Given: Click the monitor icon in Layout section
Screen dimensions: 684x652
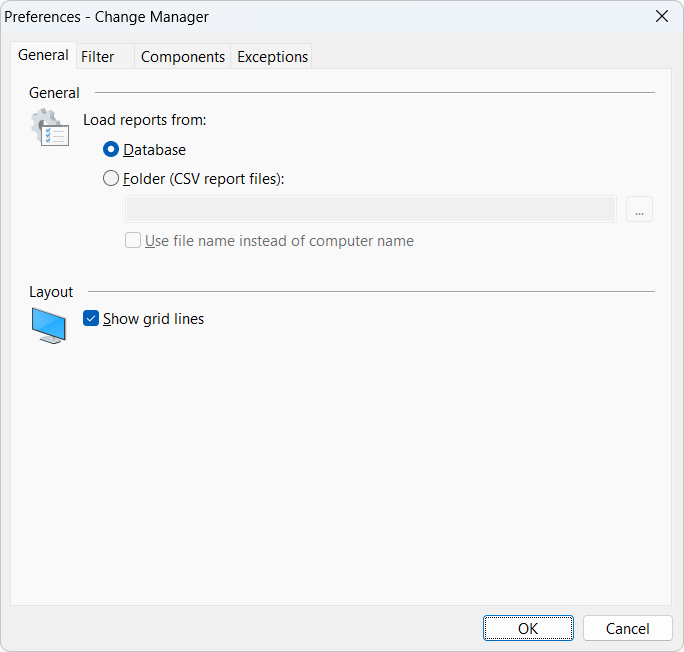Looking at the screenshot, I should (x=49, y=326).
